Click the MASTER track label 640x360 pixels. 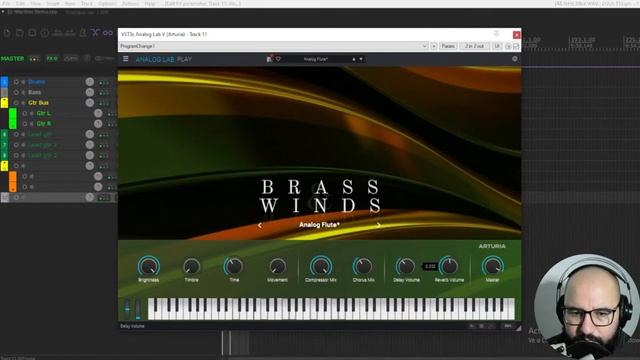12,59
